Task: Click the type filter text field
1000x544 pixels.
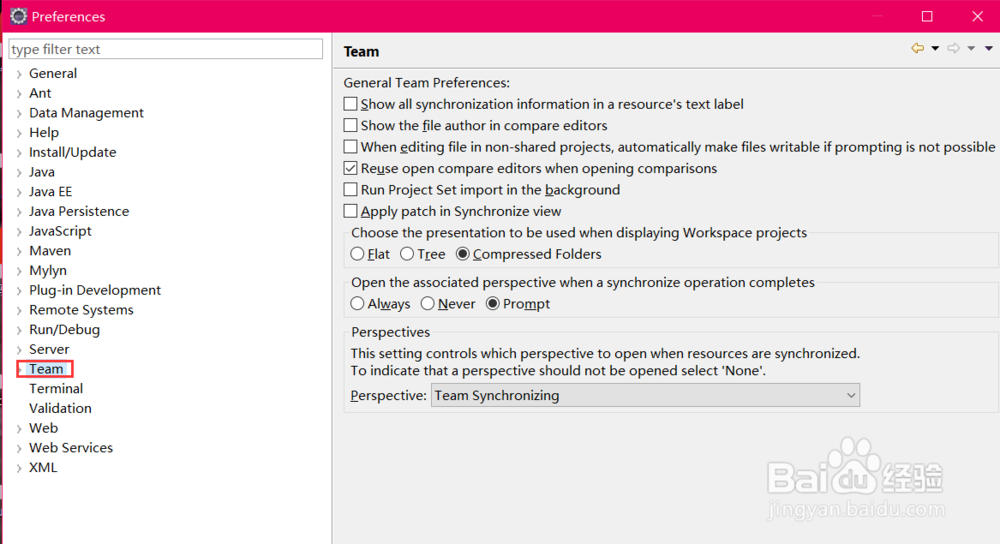Action: coord(166,49)
